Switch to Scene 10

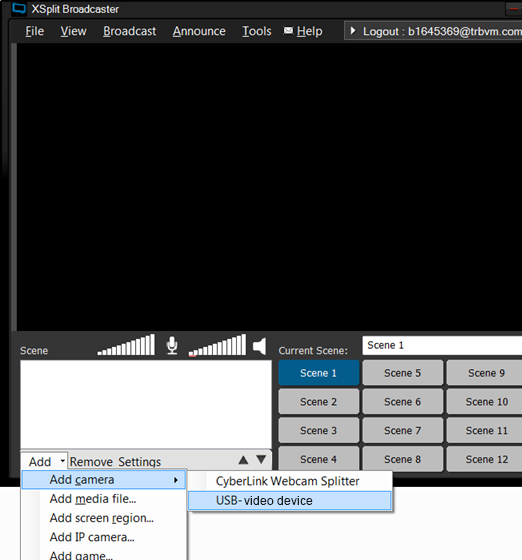coord(485,402)
